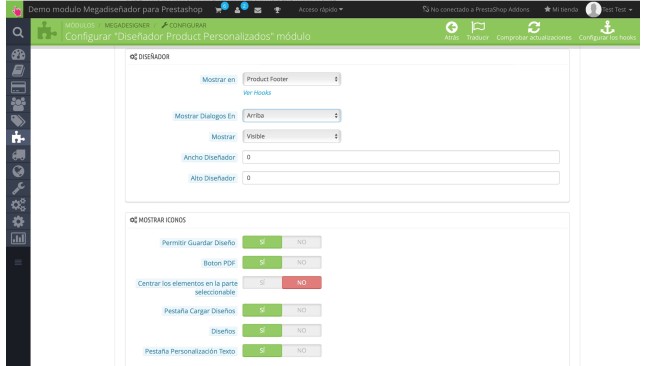Click SÍ for Diseños
The width and height of the screenshot is (646, 366).
(262, 331)
